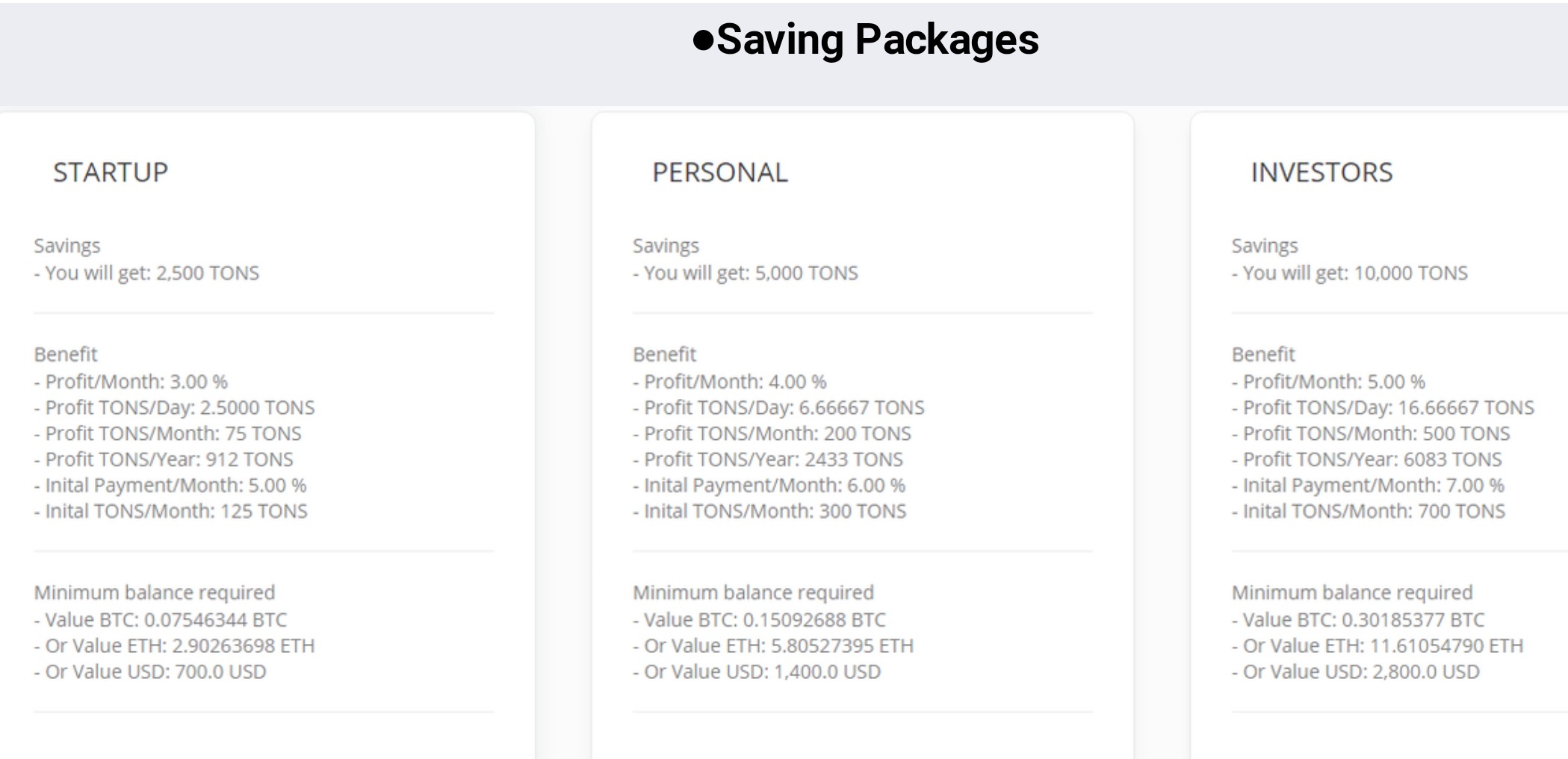Select the PERSONAL package title

(x=720, y=173)
